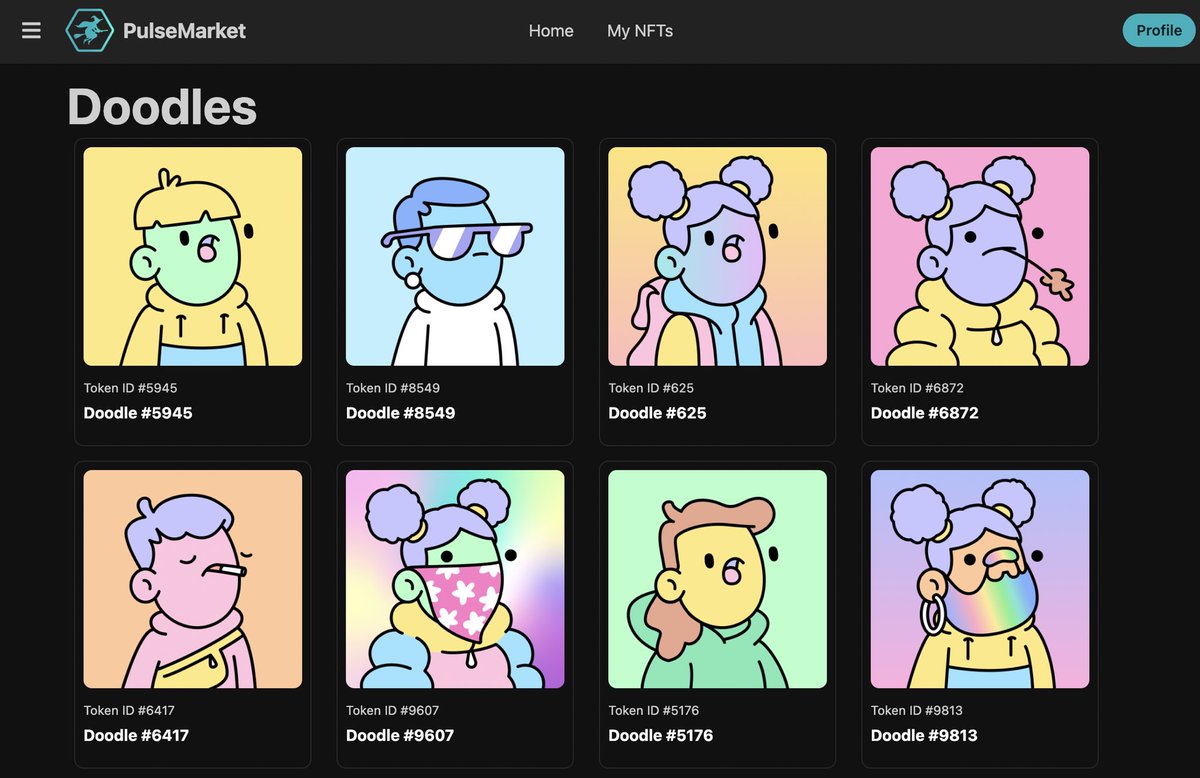This screenshot has height=778, width=1200.
Task: Select the Doodle #6417 title
Action: tap(136, 736)
